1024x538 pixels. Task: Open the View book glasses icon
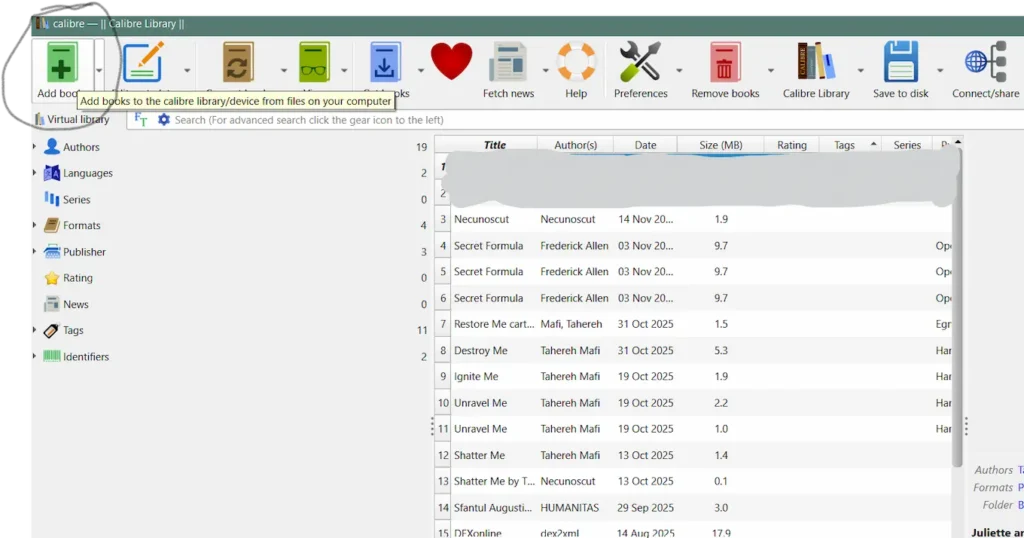pyautogui.click(x=314, y=62)
